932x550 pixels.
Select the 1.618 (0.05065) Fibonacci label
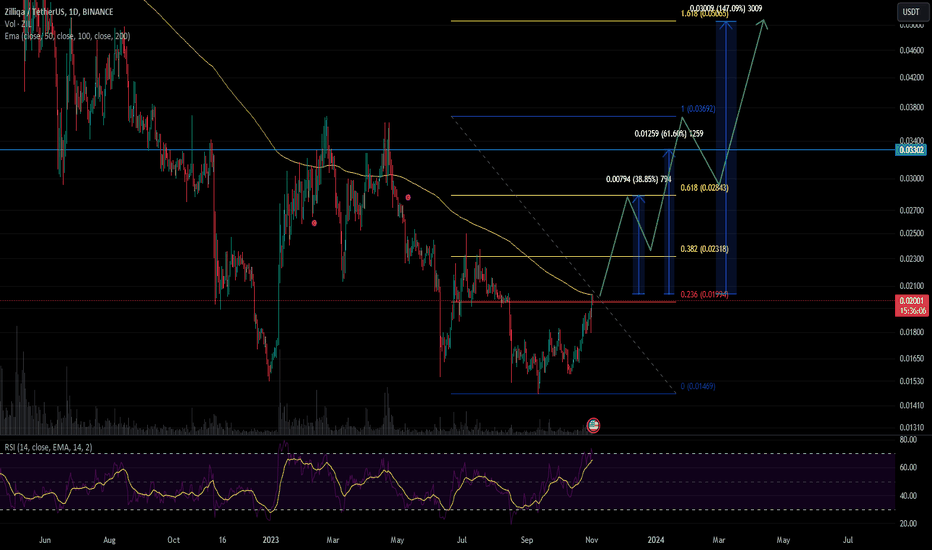coord(704,13)
